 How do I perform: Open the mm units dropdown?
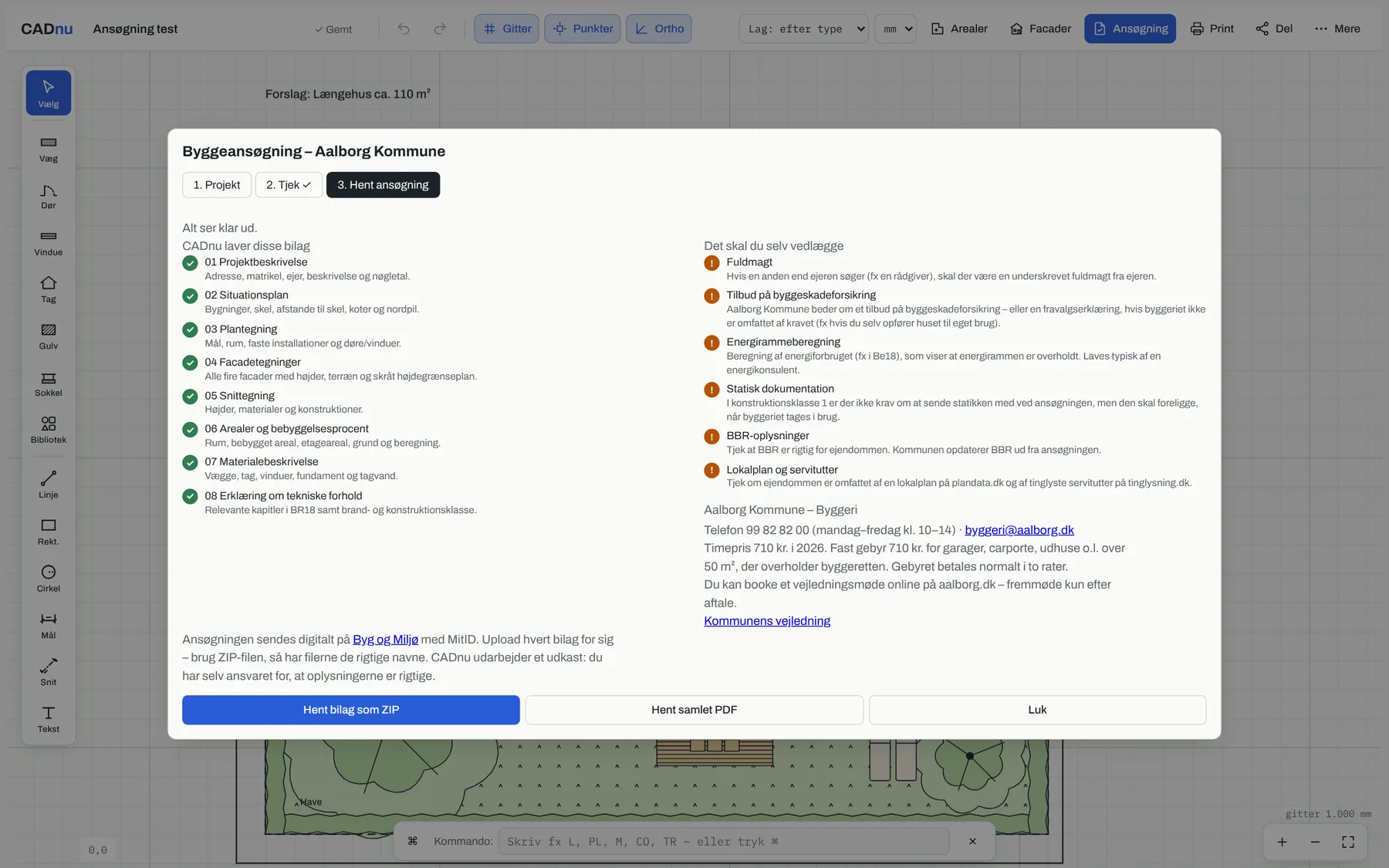(896, 29)
